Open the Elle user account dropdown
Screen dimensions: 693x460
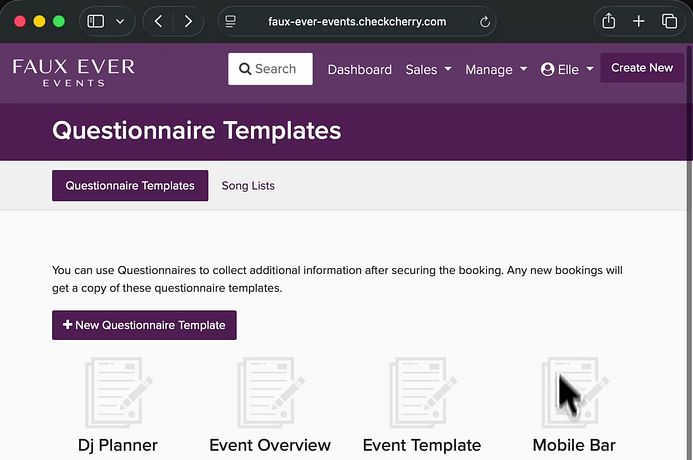567,69
